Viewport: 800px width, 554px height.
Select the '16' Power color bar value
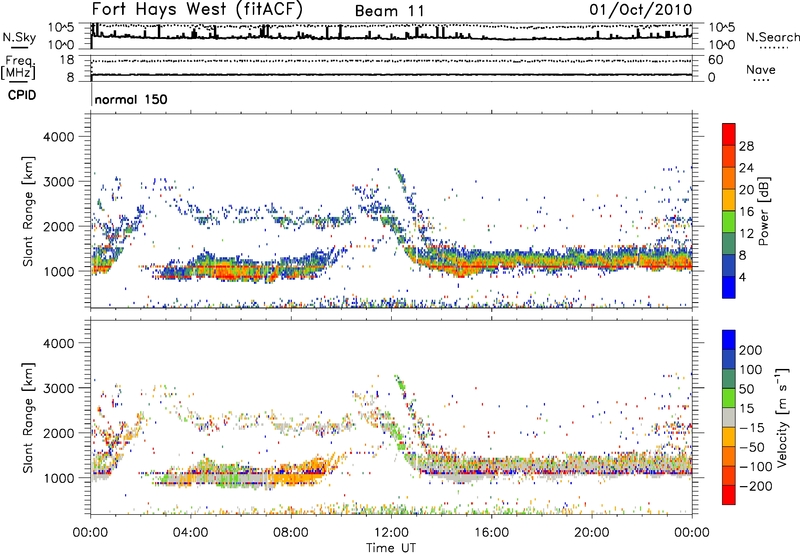pyautogui.click(x=746, y=212)
